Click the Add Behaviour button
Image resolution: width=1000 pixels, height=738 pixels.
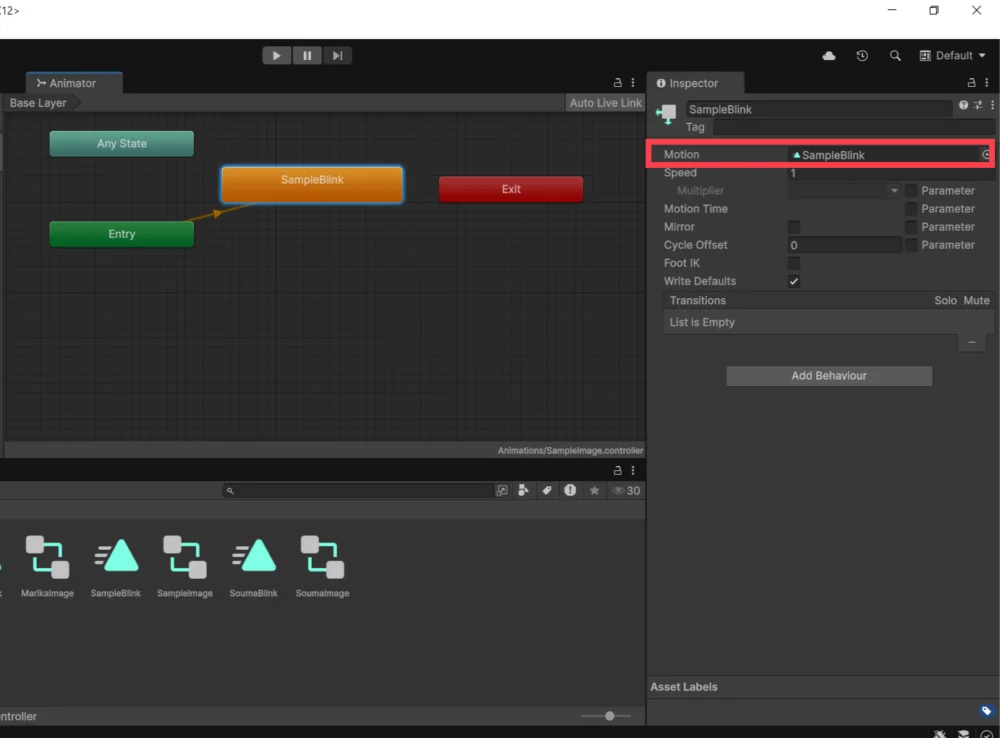click(x=829, y=376)
